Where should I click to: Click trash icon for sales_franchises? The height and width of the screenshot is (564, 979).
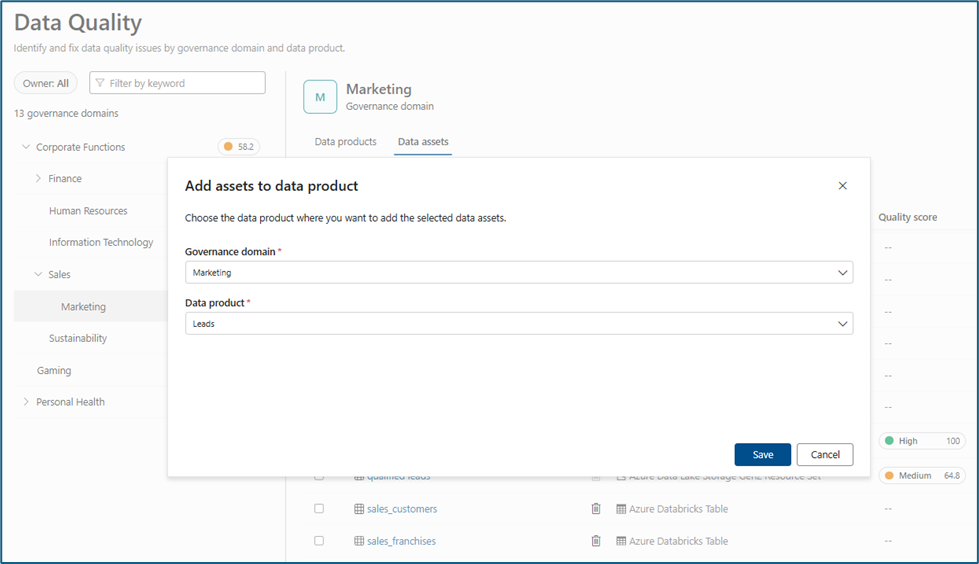[596, 541]
